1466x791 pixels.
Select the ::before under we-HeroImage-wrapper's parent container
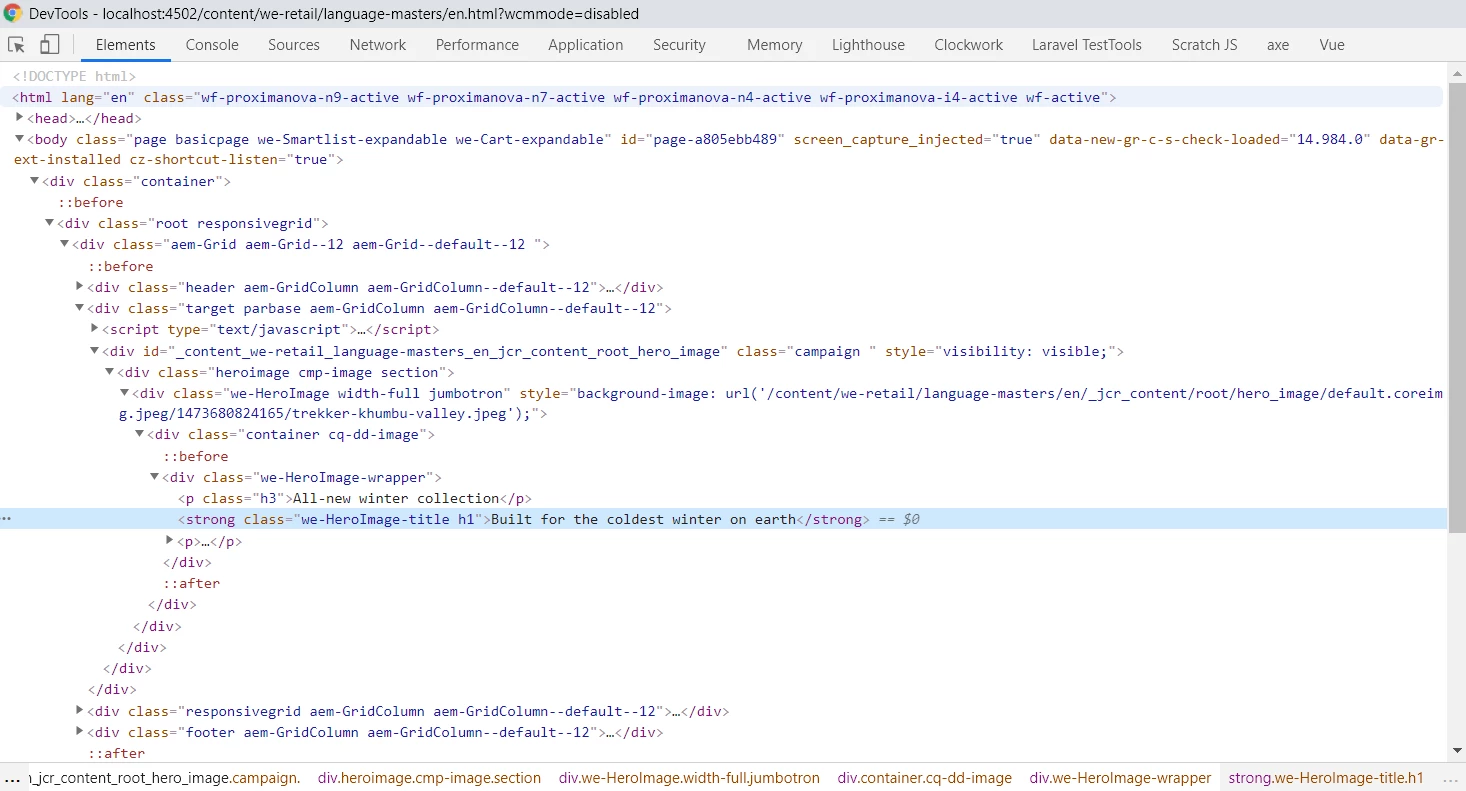(196, 456)
